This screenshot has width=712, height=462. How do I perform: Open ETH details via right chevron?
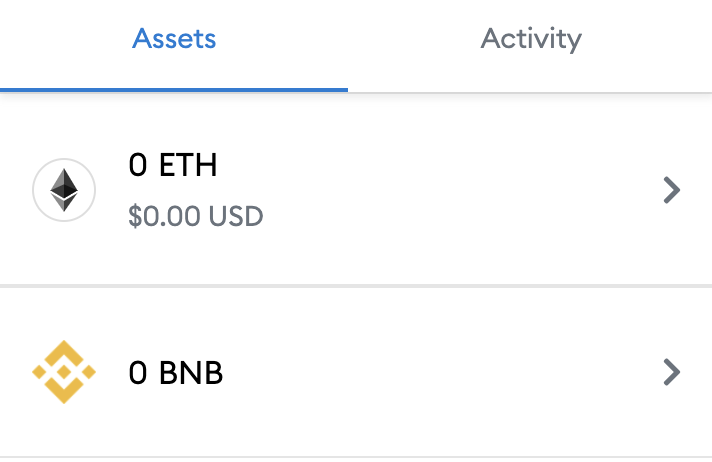click(x=672, y=190)
